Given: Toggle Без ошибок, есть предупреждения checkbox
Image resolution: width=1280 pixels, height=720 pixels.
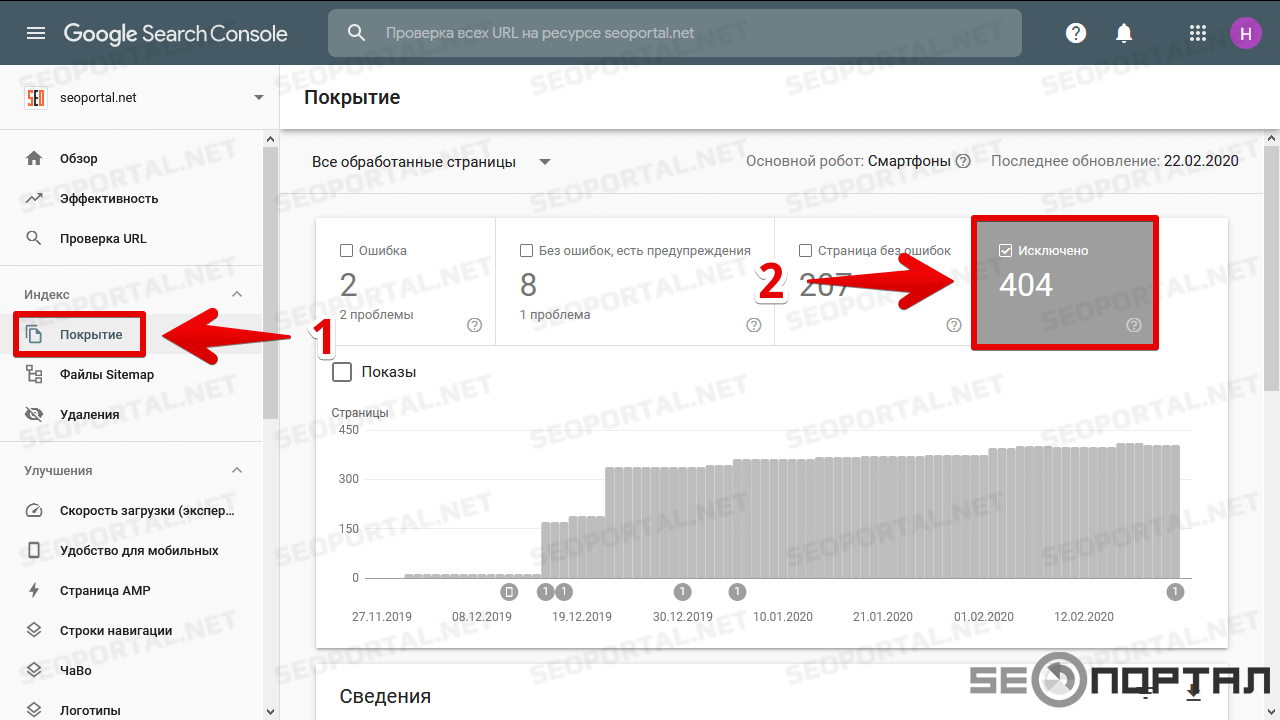Looking at the screenshot, I should pyautogui.click(x=526, y=251).
